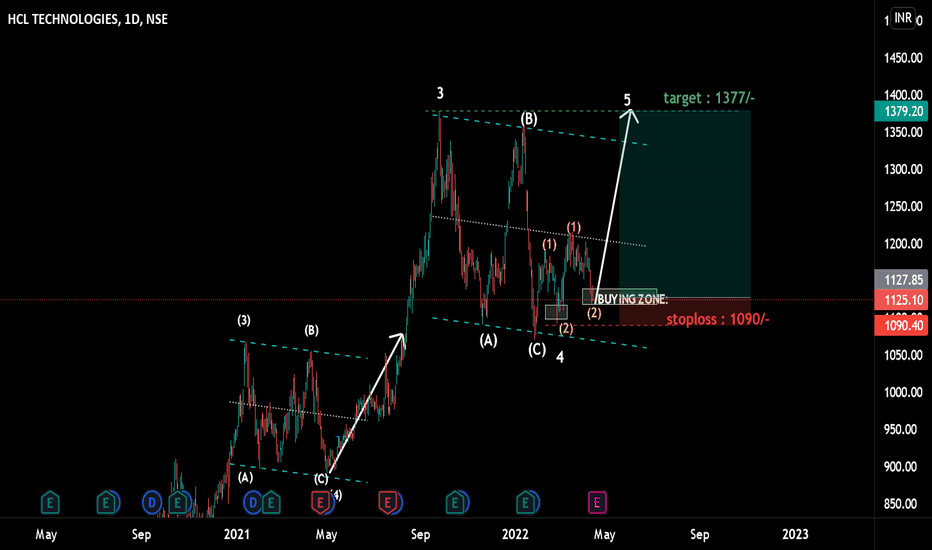Click the green target zone of the long position
Viewport: 932px width, 550px height.
coord(685,204)
